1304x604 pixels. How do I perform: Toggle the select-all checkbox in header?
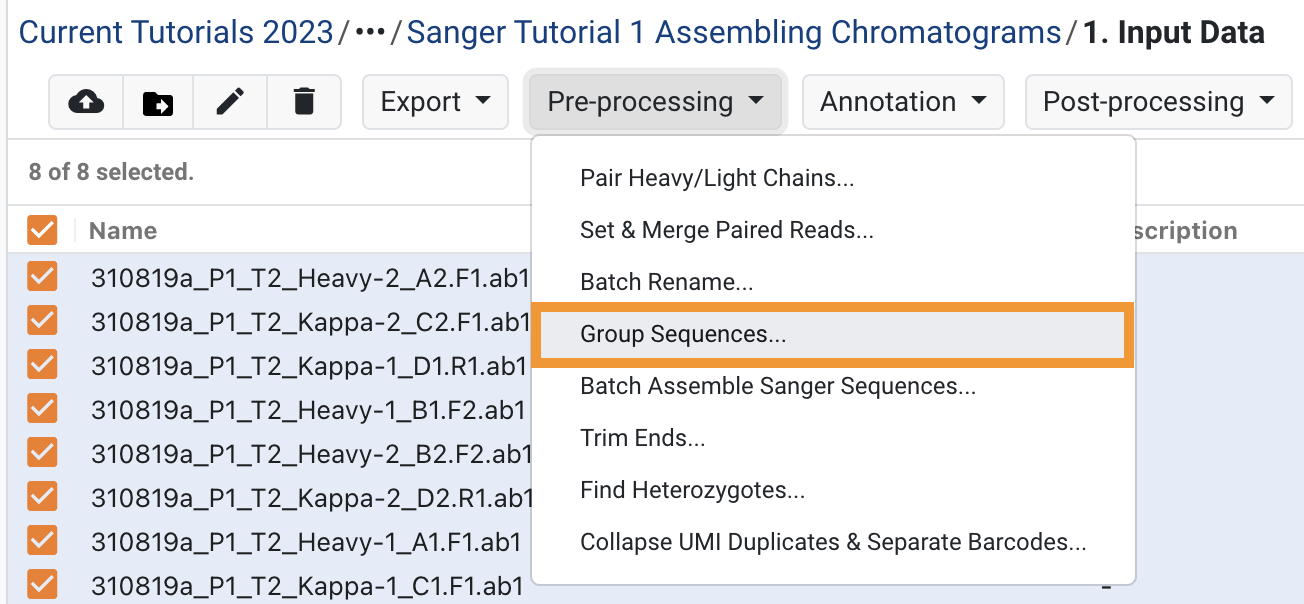coord(42,231)
